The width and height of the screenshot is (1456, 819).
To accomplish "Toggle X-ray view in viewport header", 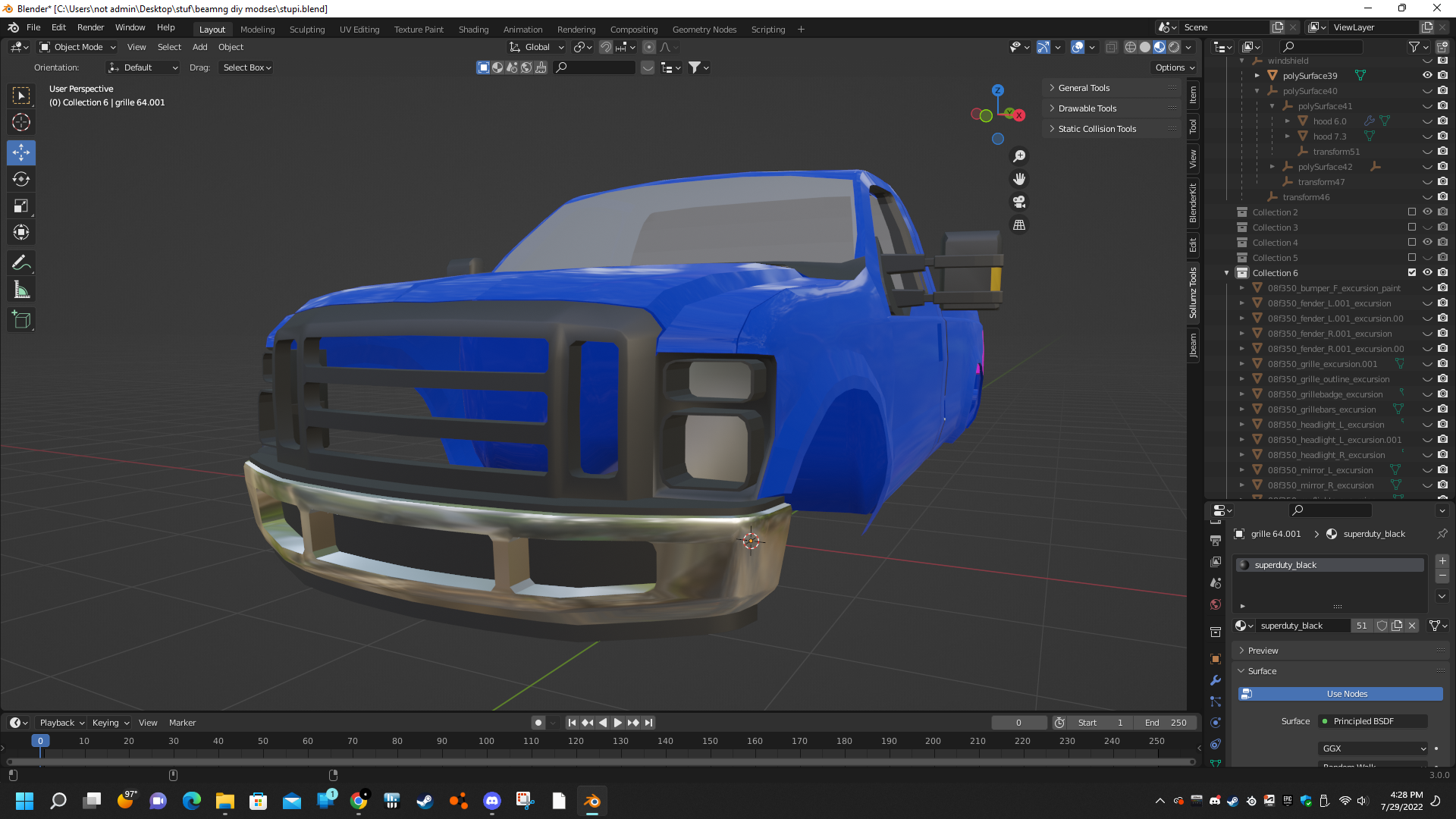I will click(x=1111, y=47).
